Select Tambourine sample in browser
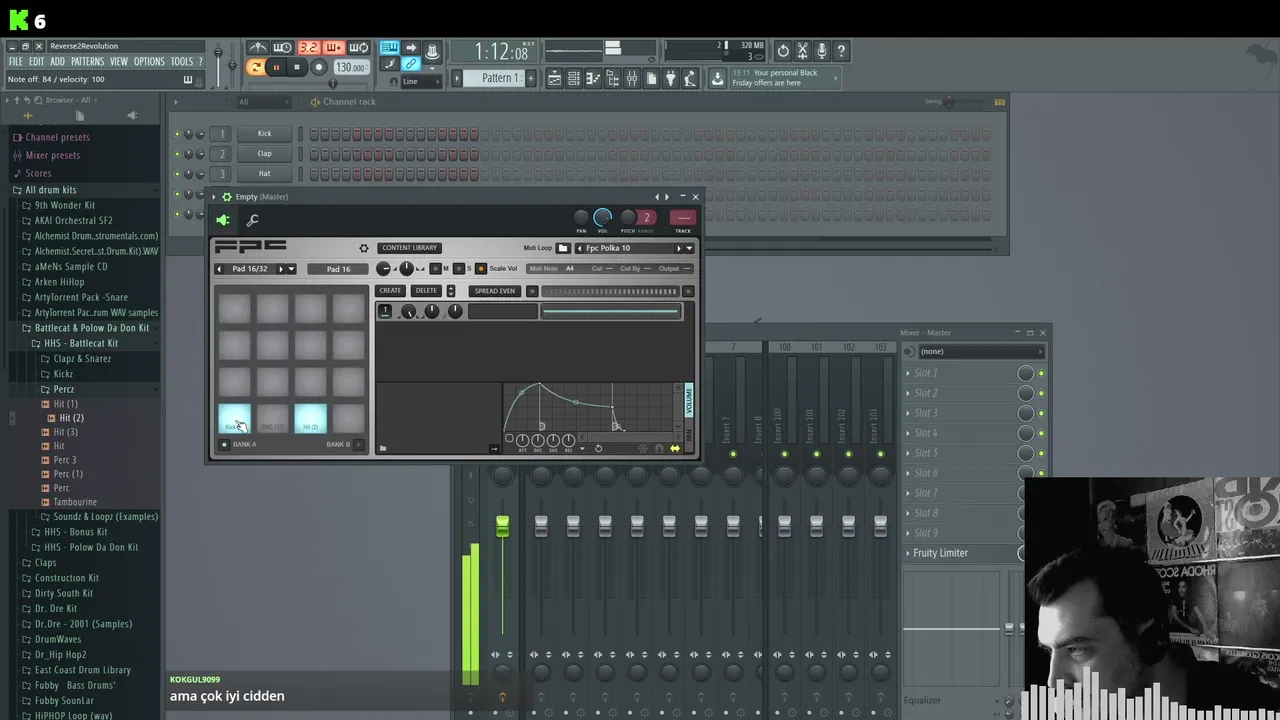Screen dimensions: 1280x720 coord(75,502)
